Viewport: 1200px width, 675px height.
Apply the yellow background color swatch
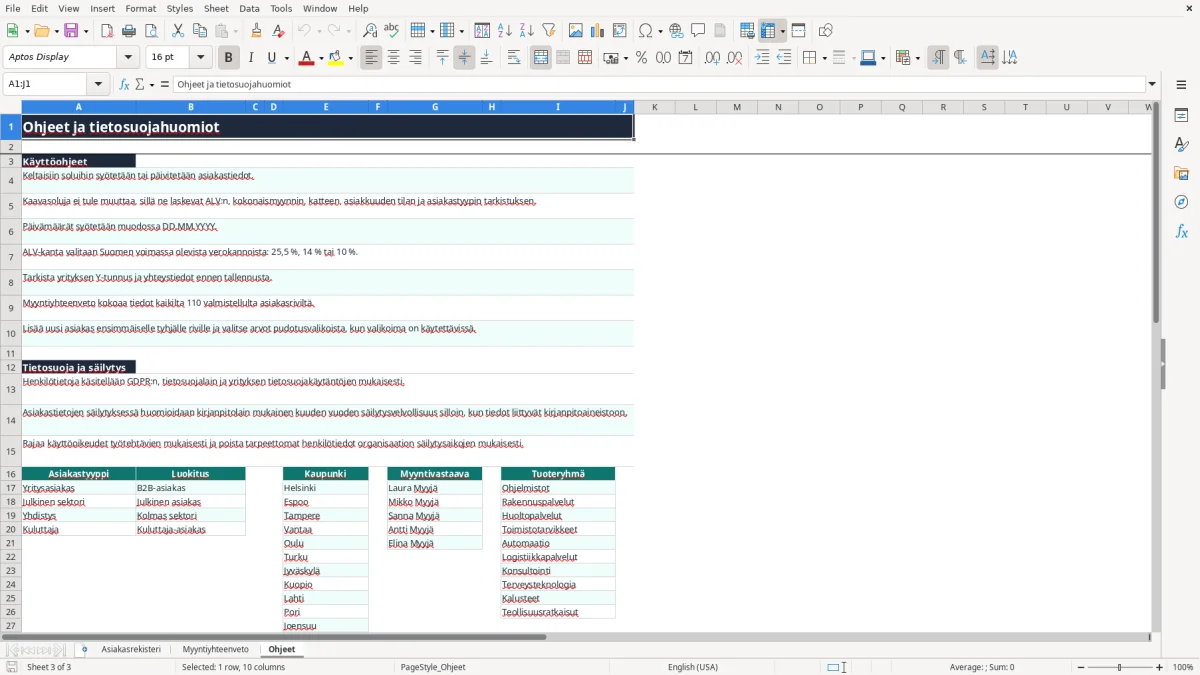tap(336, 58)
